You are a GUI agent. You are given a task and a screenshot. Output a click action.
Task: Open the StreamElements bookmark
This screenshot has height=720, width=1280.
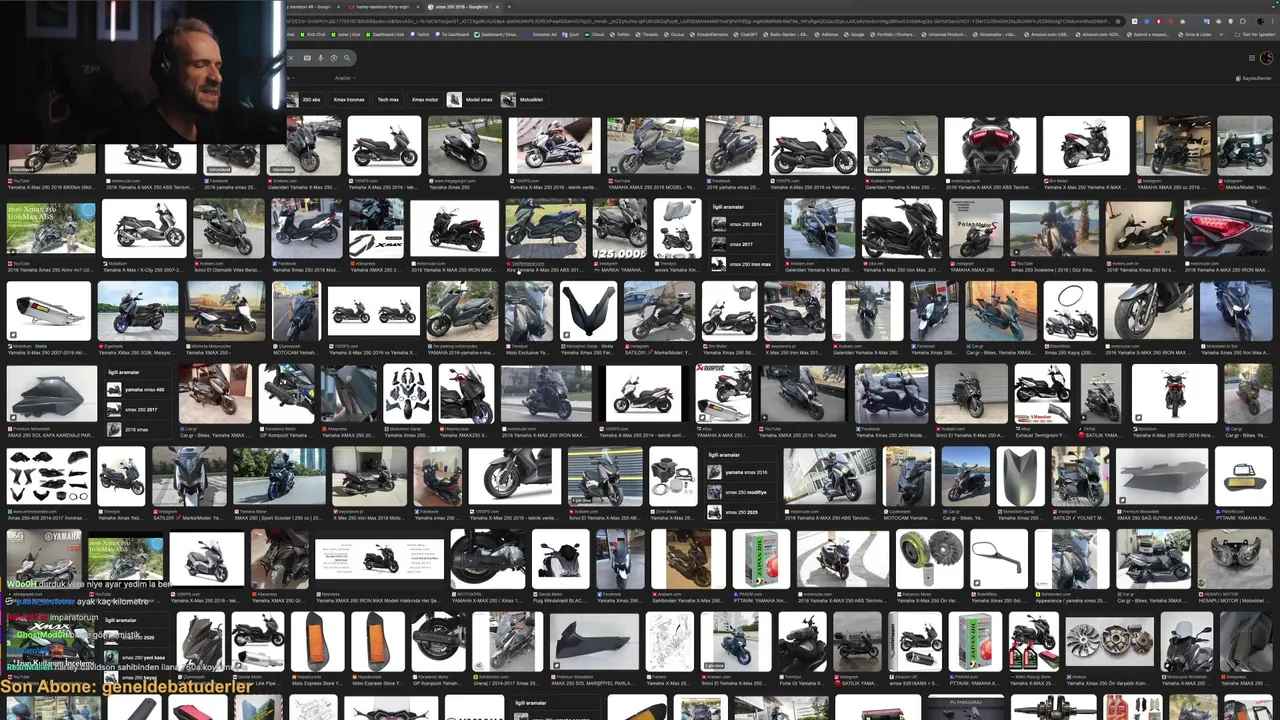(x=709, y=34)
